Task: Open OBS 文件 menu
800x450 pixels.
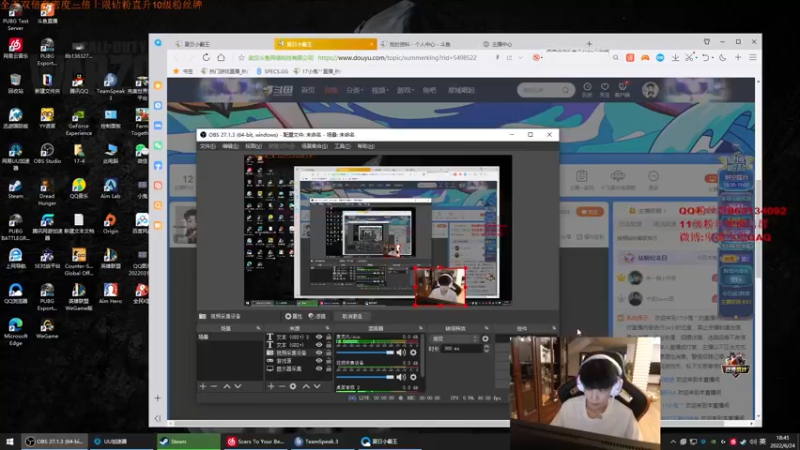Action: tap(207, 146)
